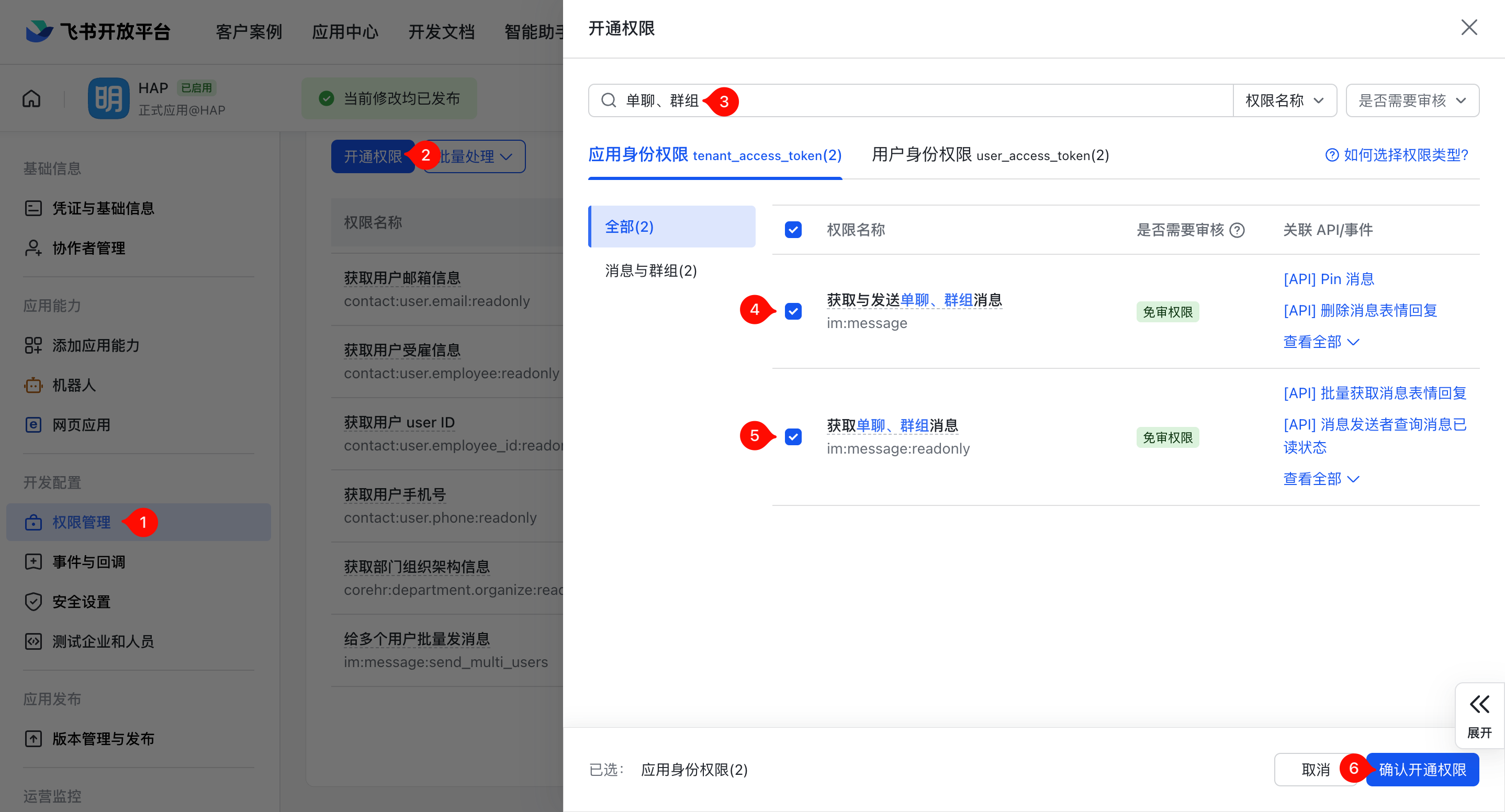Click the 确认开通权限 button
Viewport: 1505px width, 812px height.
[1422, 770]
